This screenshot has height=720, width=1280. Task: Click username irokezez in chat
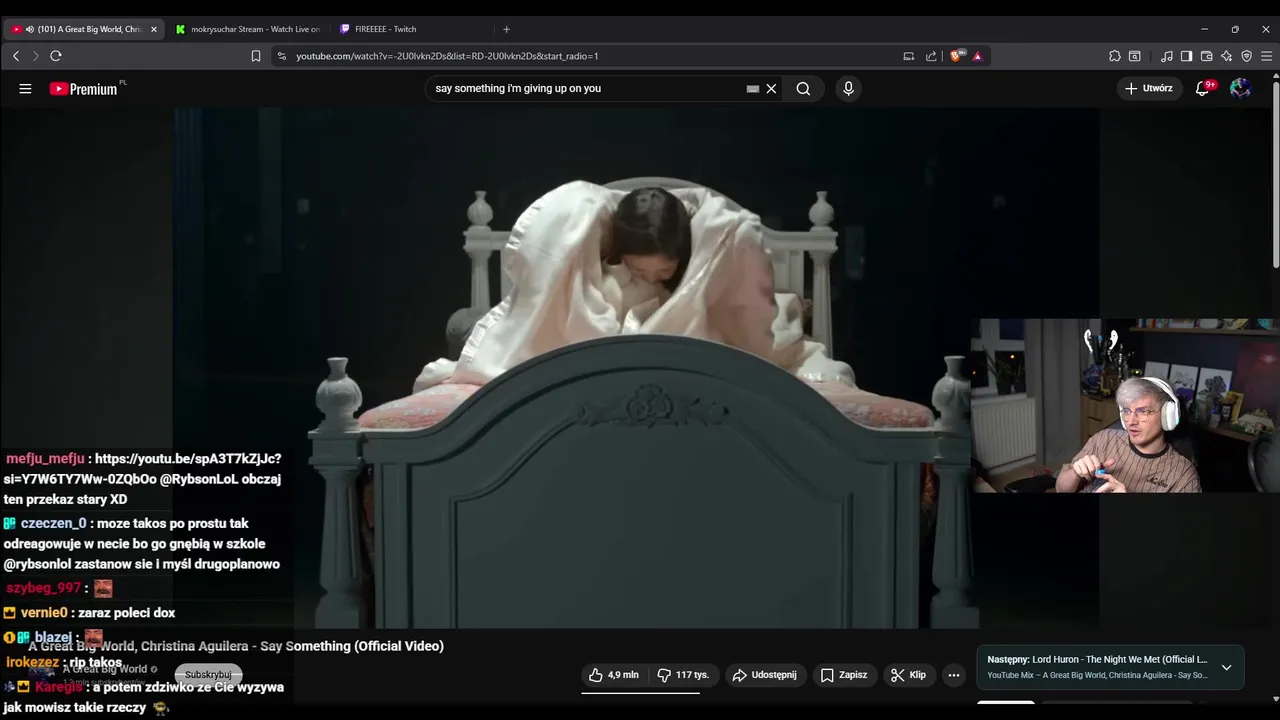tap(34, 662)
